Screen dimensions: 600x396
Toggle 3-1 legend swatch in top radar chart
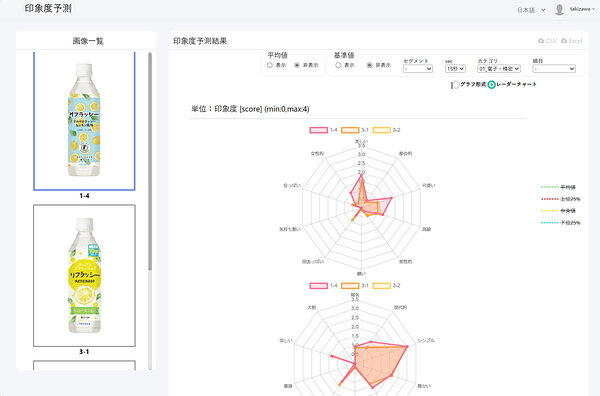(350, 130)
